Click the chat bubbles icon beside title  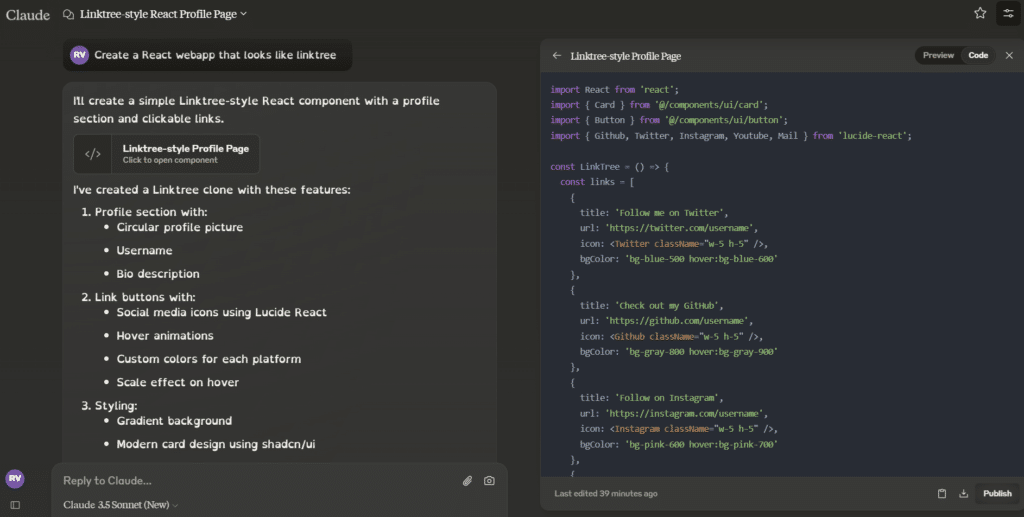point(69,14)
